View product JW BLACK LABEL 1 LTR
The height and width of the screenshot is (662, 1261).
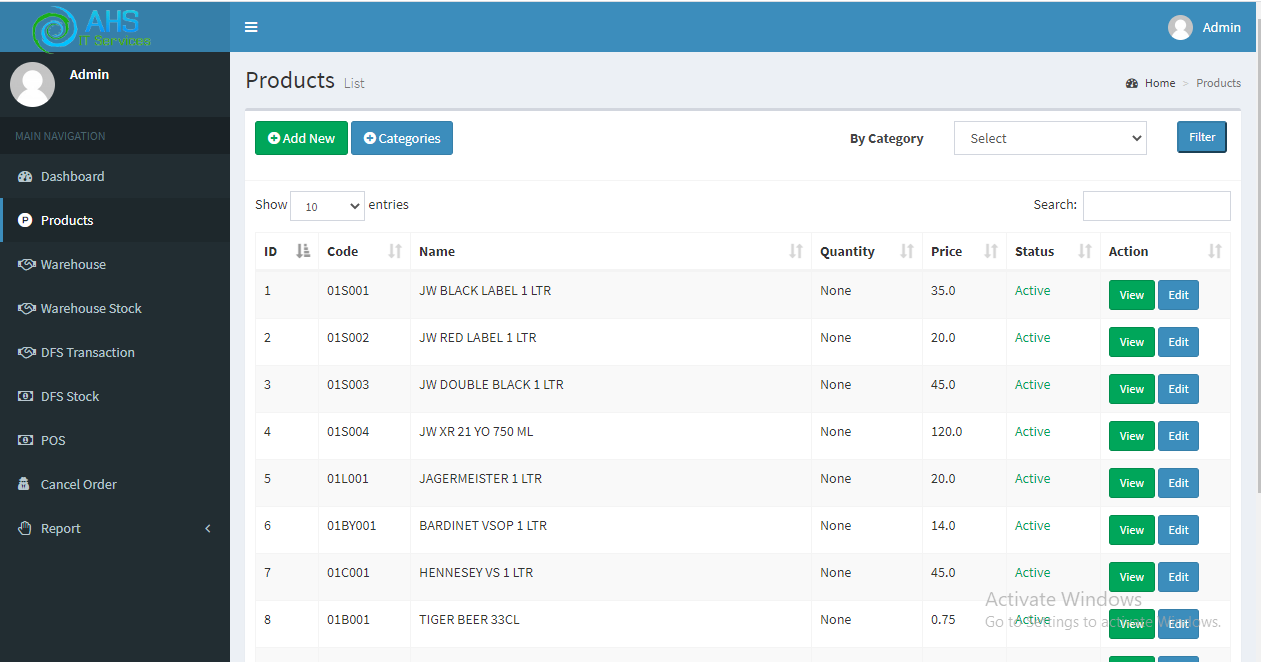[x=1132, y=295]
